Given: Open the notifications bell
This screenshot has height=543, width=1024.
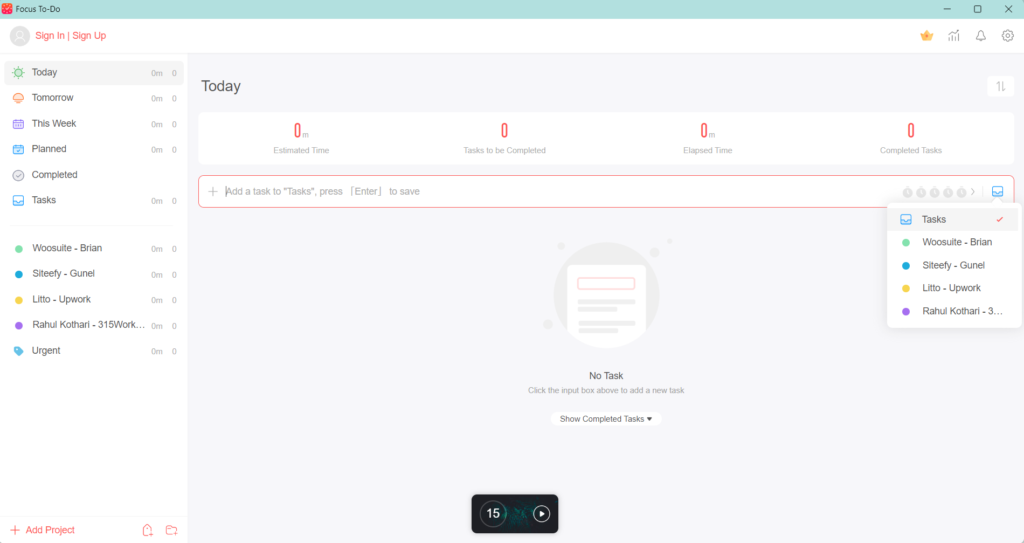Looking at the screenshot, I should tap(981, 36).
